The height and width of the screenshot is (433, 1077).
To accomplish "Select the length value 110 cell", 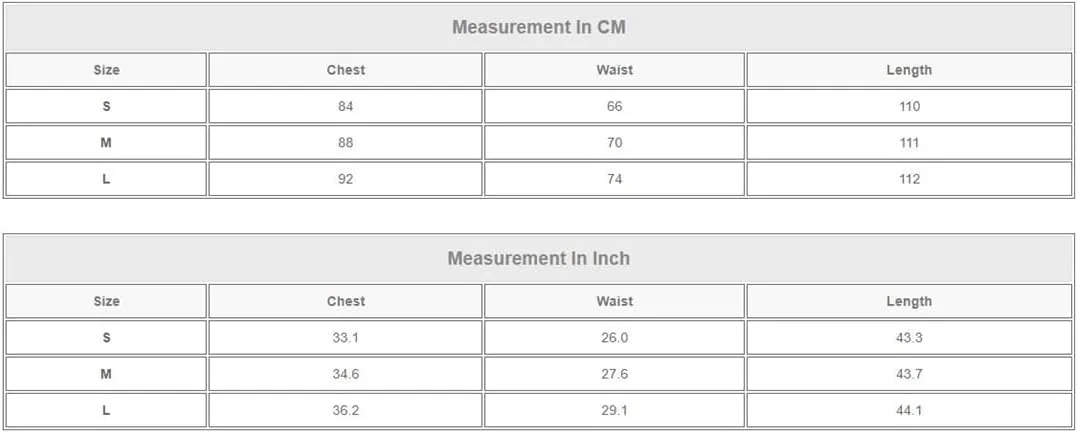I will [909, 107].
